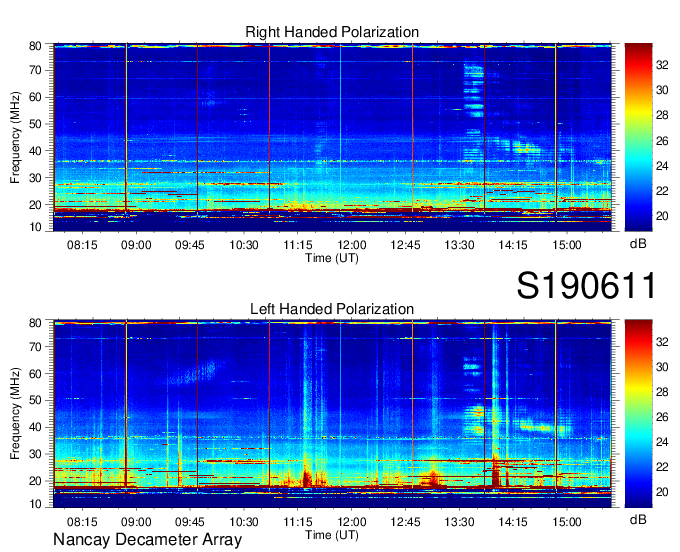Click 12:00 tick under Right Handed plot
This screenshot has width=680, height=552.
352,245
